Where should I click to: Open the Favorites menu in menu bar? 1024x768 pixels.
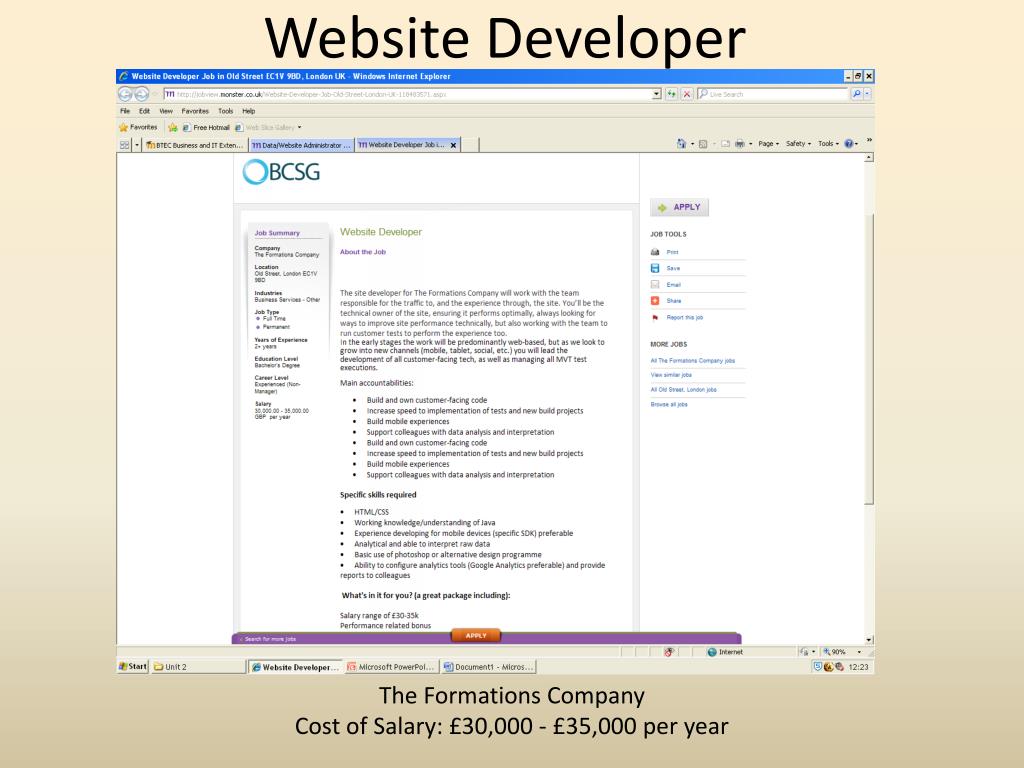pyautogui.click(x=195, y=111)
